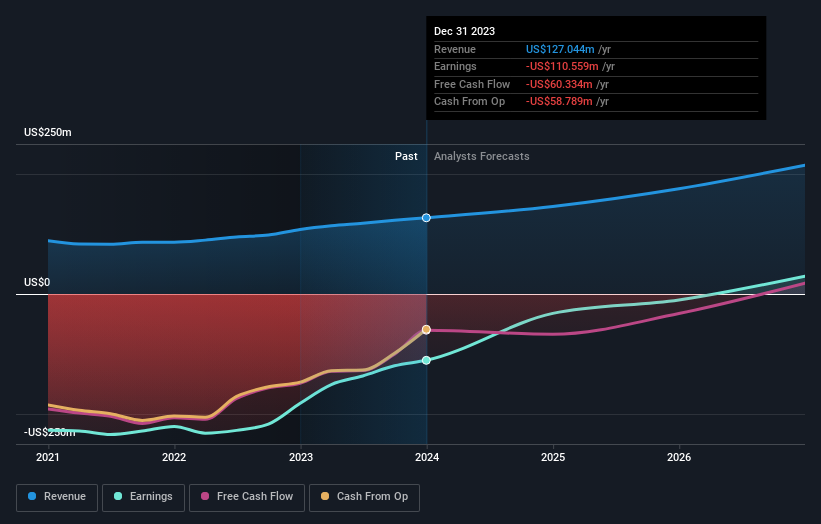Click the US$127.044m revenue value
This screenshot has width=821, height=524.
[x=560, y=49]
